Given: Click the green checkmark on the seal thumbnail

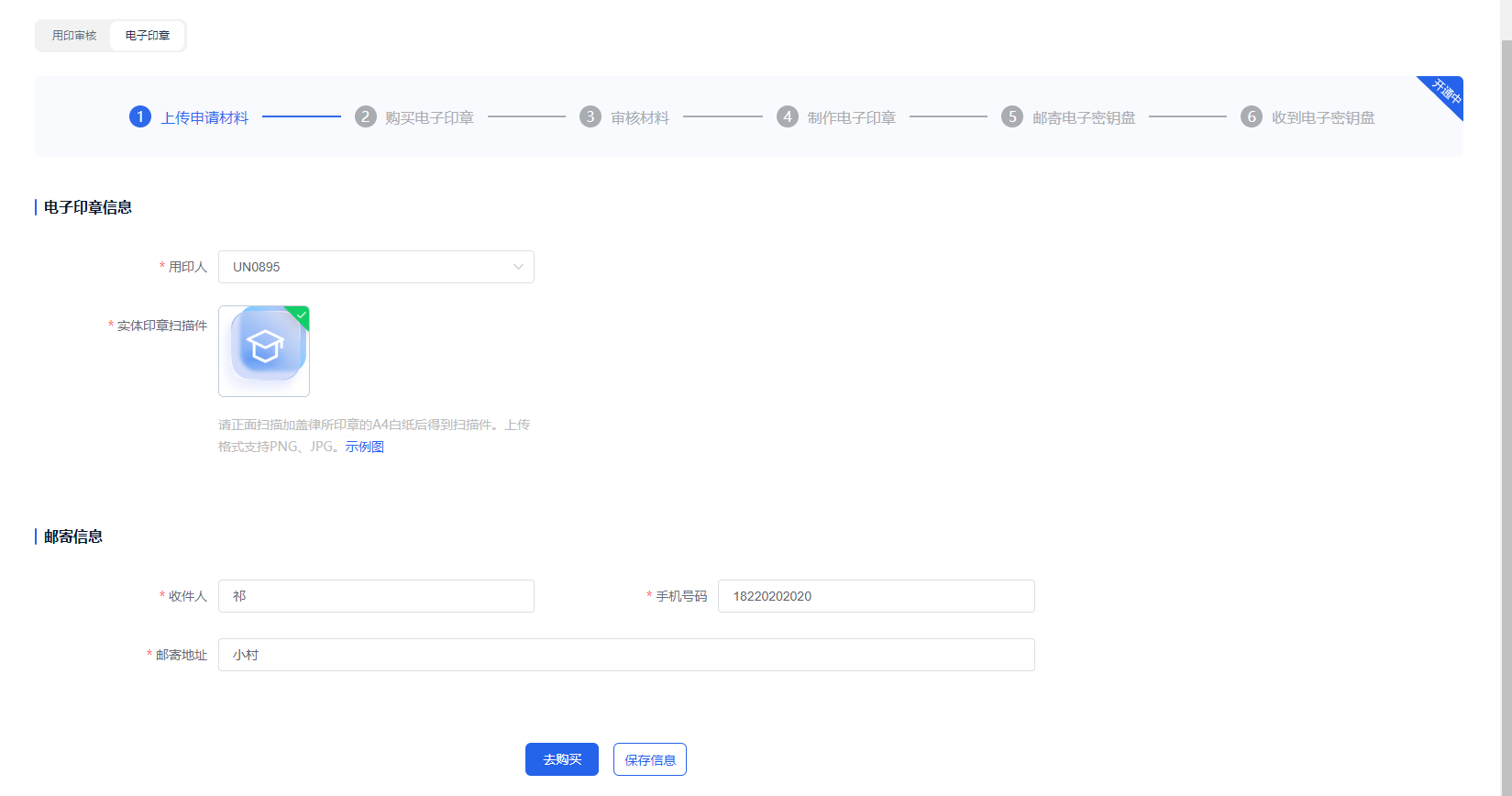Looking at the screenshot, I should [302, 315].
